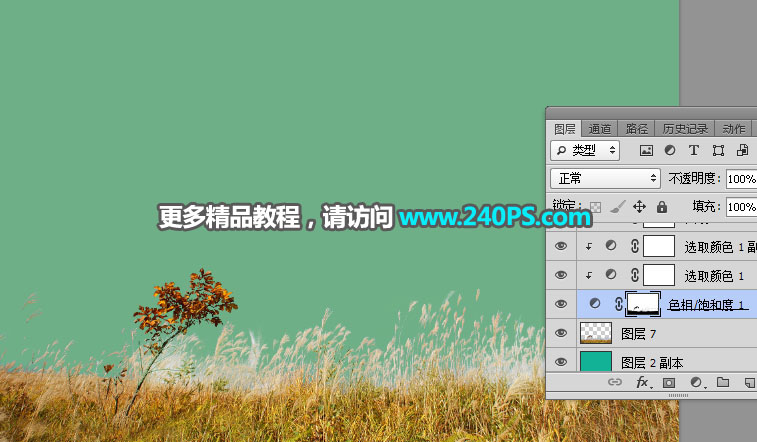Open the fx layer style menu
The image size is (757, 442).
coord(643,382)
